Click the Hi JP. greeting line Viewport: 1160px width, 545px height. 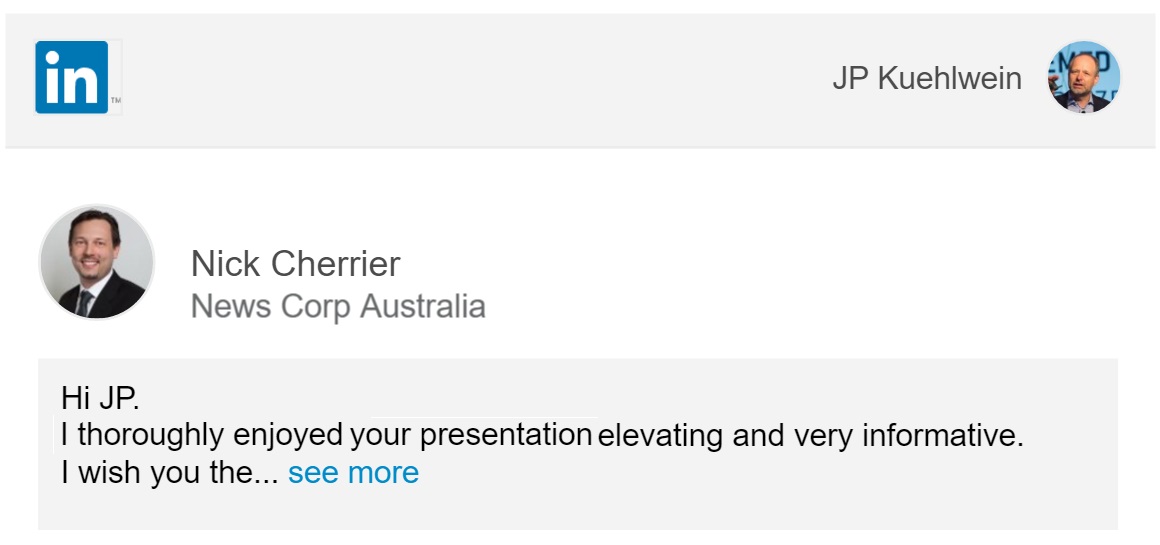coord(100,398)
